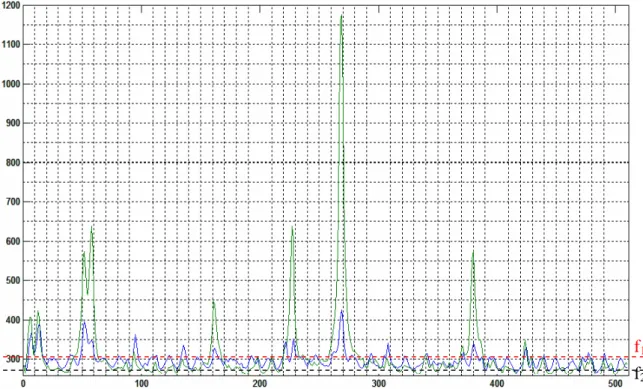Screen dimensions: 643x389
Task: Click the 700 y-axis tick label
Action: [x=13, y=202]
